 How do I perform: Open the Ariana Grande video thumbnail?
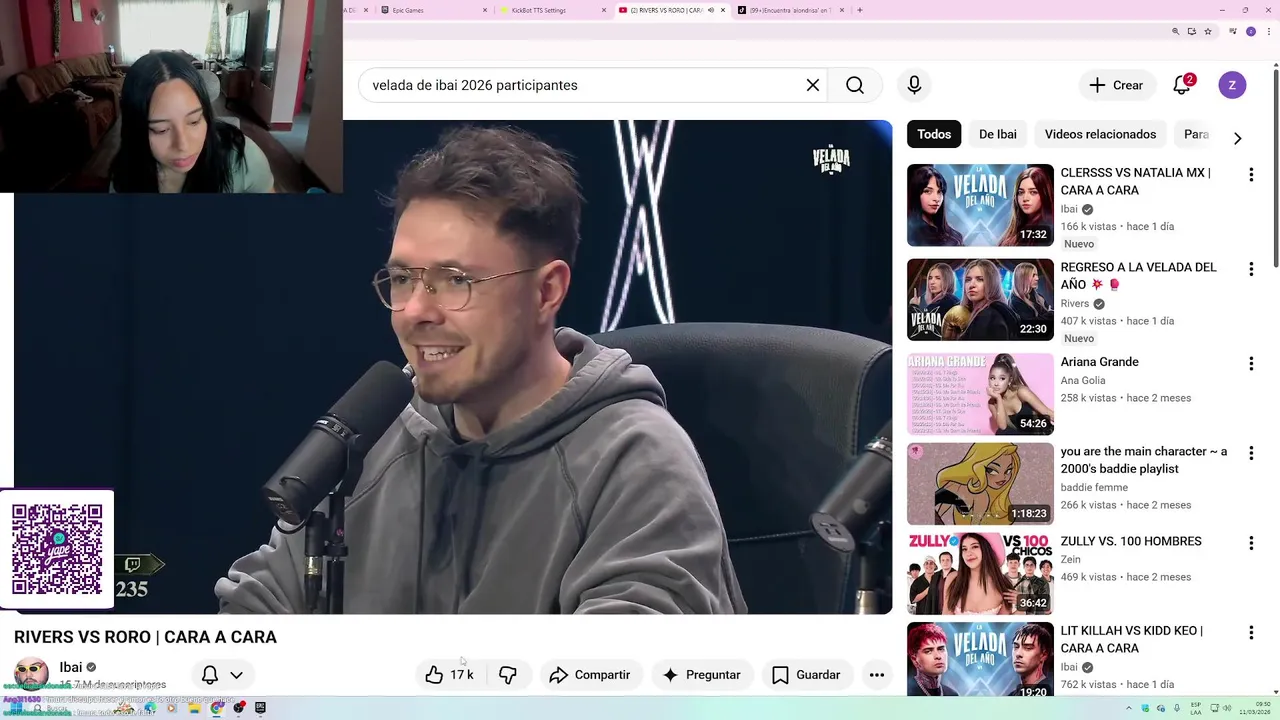pyautogui.click(x=980, y=394)
